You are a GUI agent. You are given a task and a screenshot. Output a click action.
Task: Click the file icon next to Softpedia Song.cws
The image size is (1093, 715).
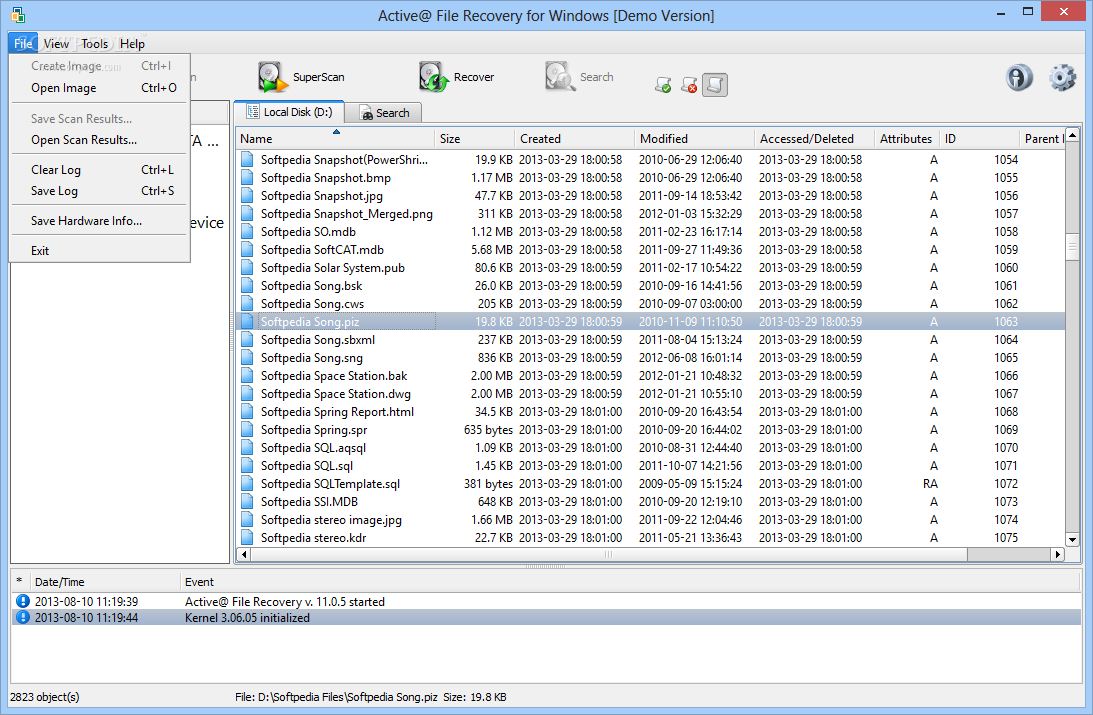click(247, 304)
